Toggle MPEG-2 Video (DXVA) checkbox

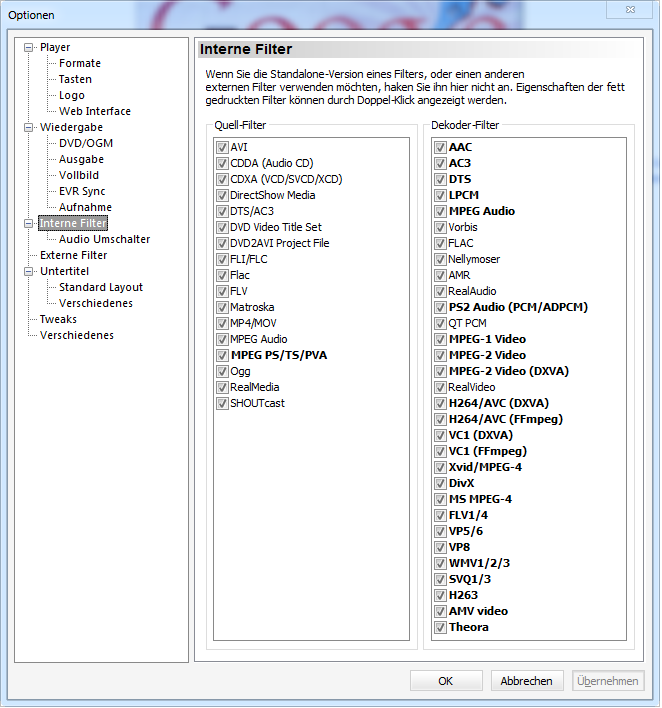coord(440,371)
